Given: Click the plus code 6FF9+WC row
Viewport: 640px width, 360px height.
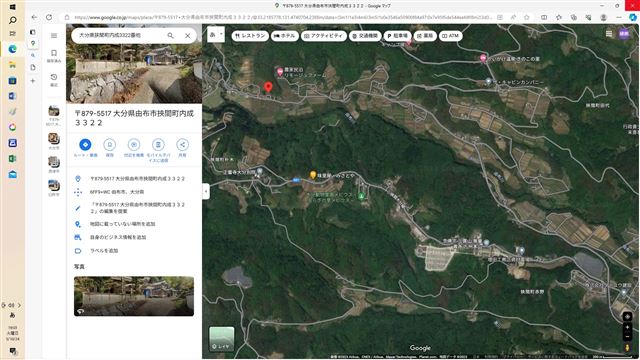Looking at the screenshot, I should click(x=134, y=192).
